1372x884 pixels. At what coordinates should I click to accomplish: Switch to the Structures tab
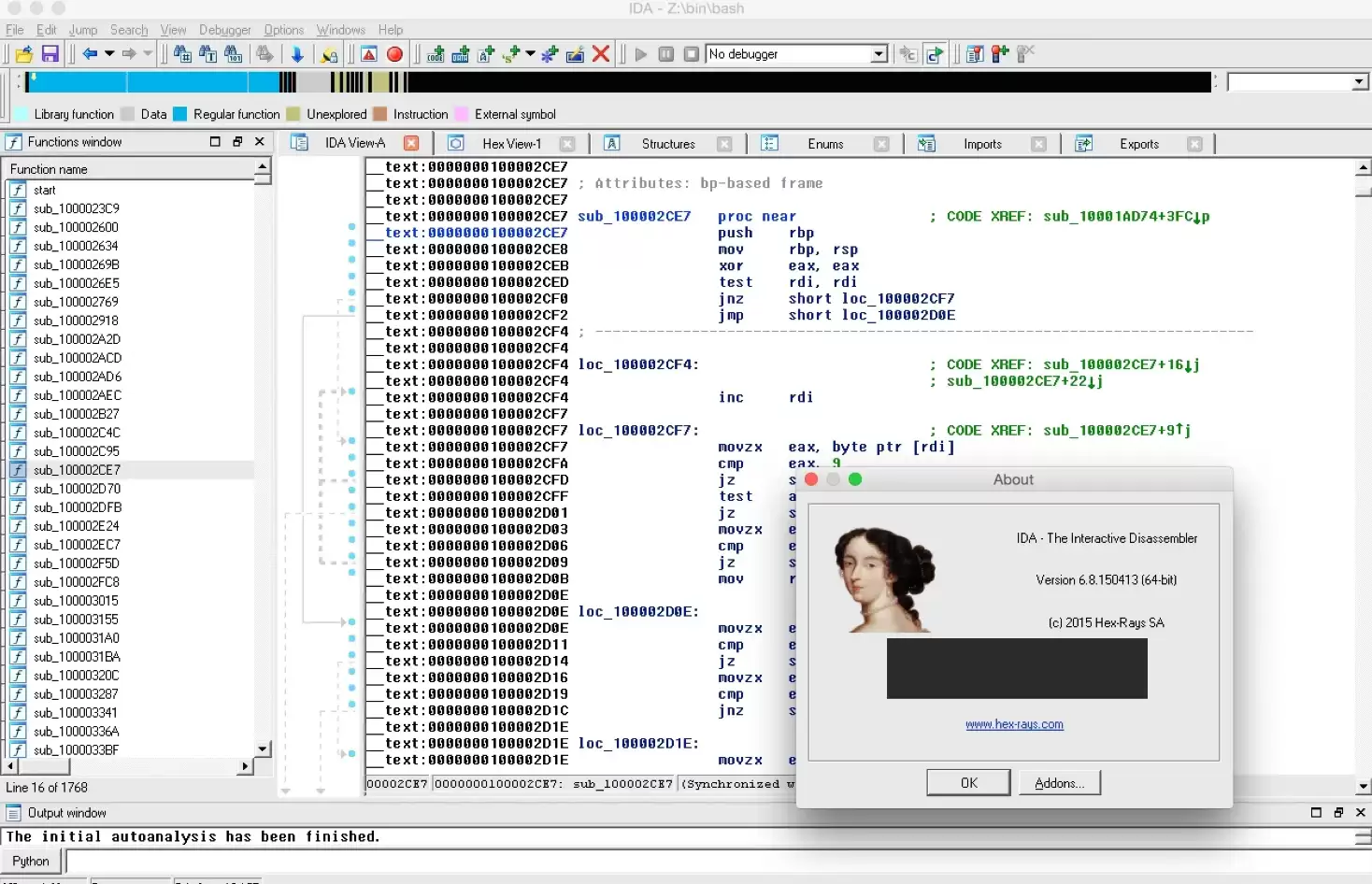coord(668,144)
